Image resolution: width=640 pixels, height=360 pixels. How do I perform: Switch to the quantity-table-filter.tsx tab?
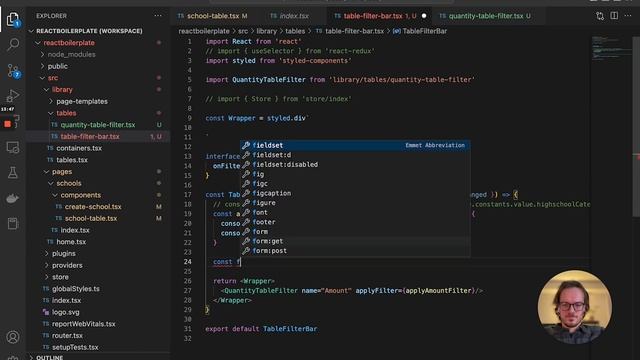click(x=486, y=16)
